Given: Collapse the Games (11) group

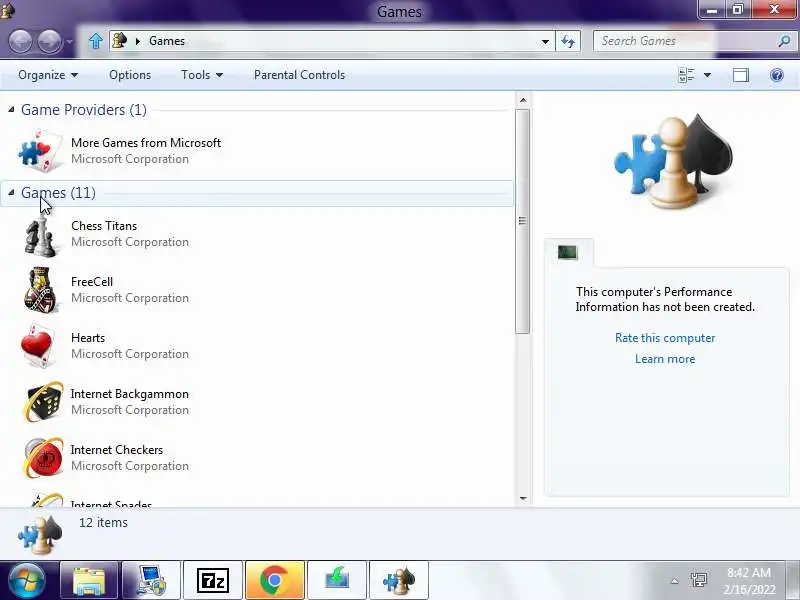Looking at the screenshot, I should pos(11,192).
